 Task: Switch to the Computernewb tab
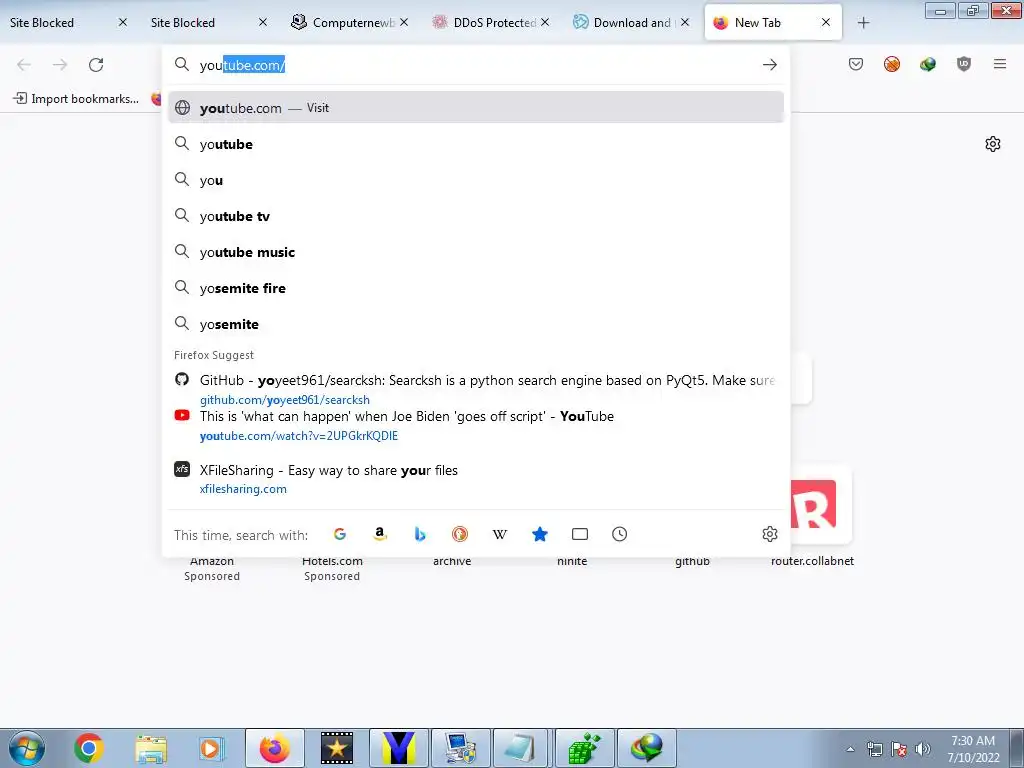(x=349, y=22)
